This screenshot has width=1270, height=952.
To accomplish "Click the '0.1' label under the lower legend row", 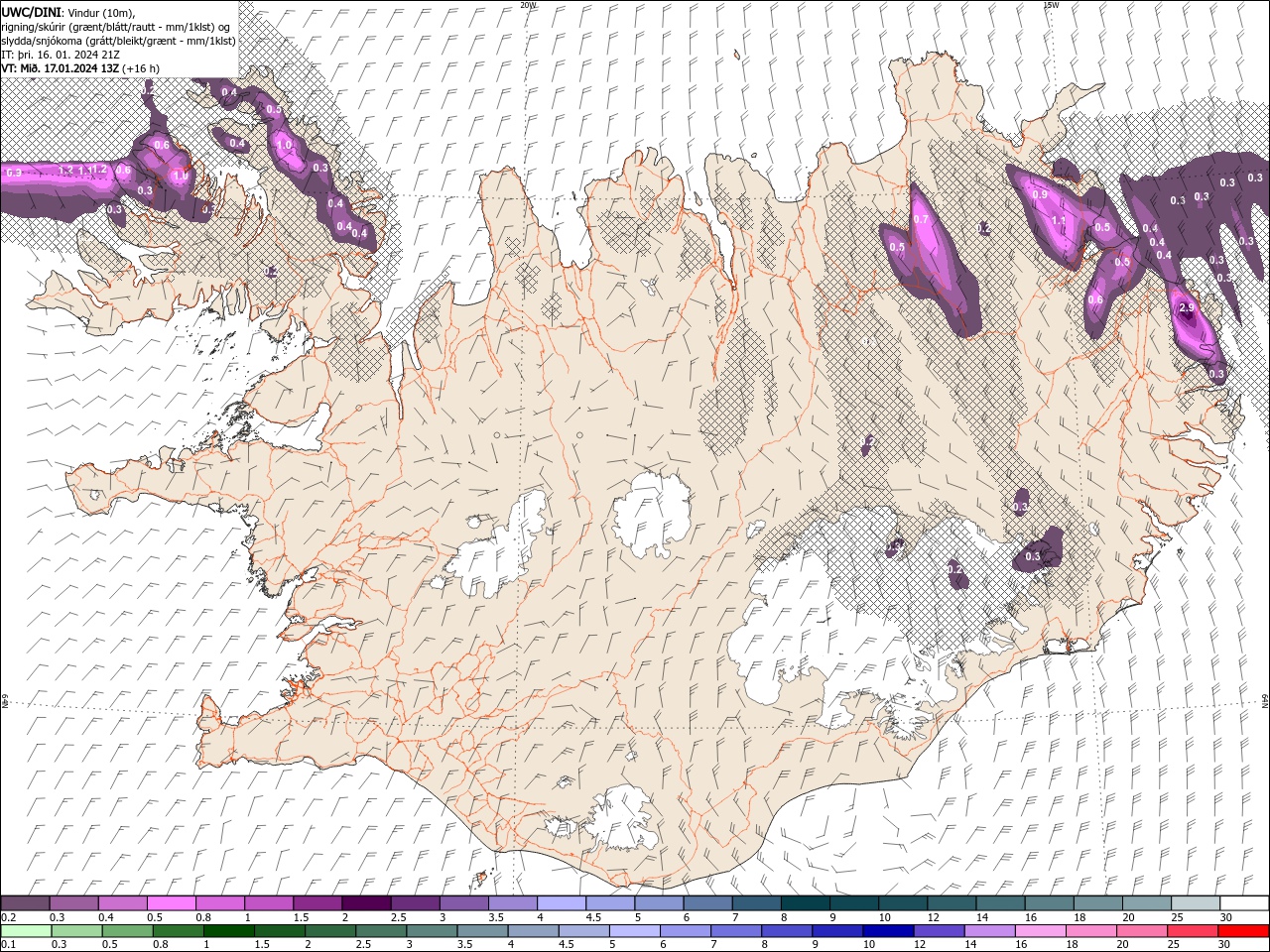I will tap(8, 945).
